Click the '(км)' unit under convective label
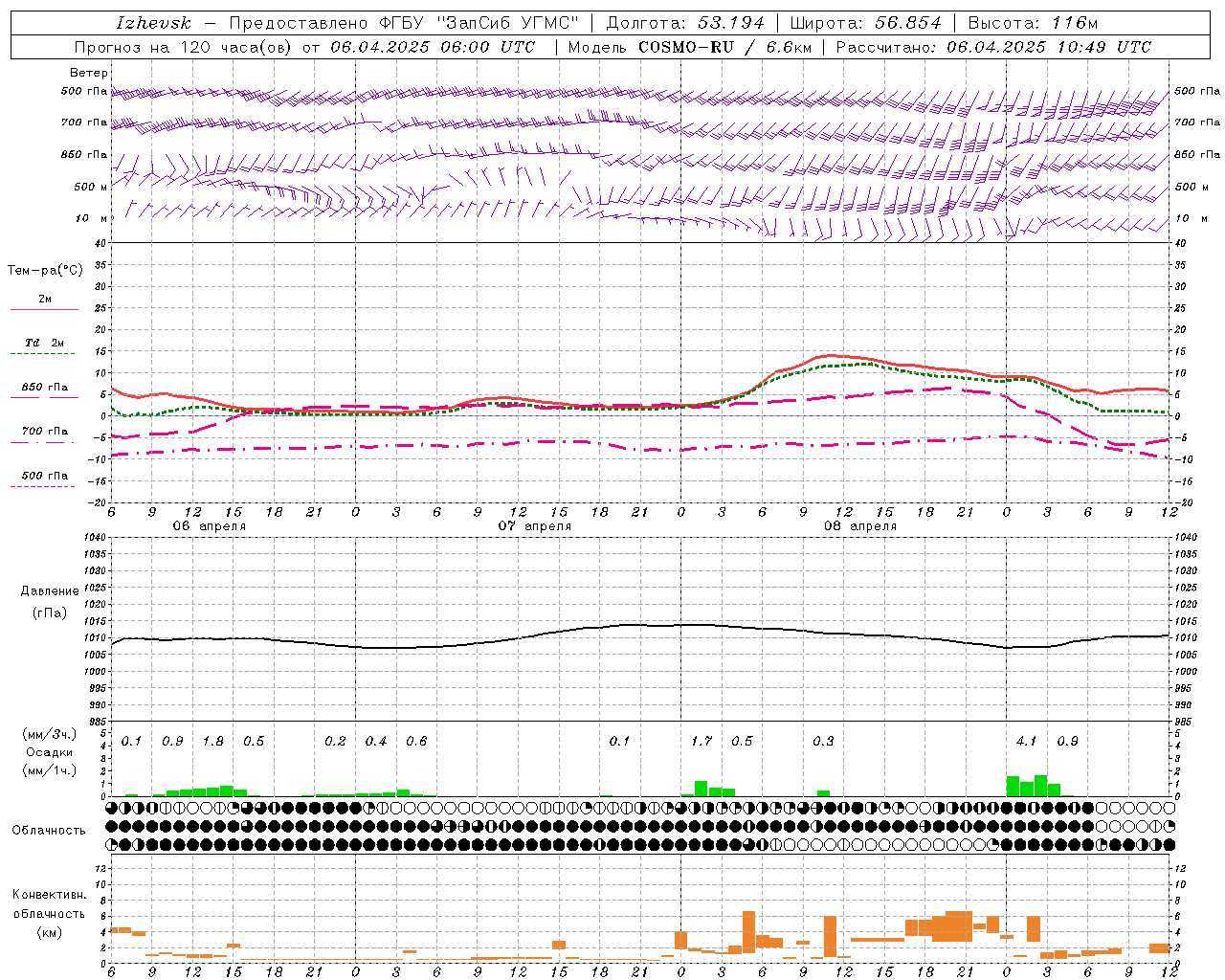 coord(50,931)
